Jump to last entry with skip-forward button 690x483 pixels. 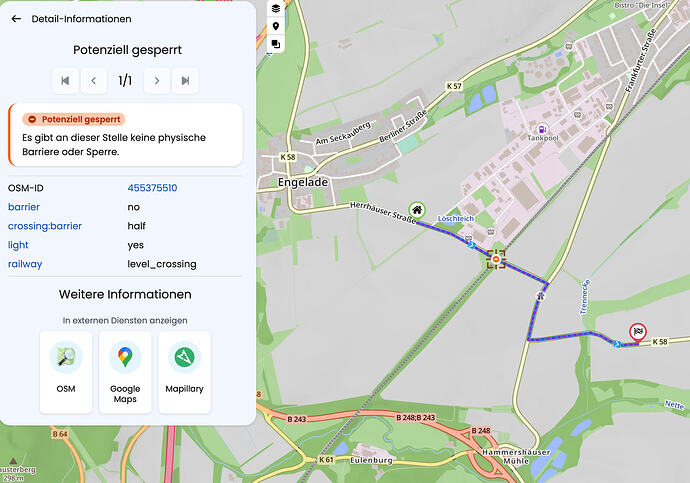pos(185,80)
